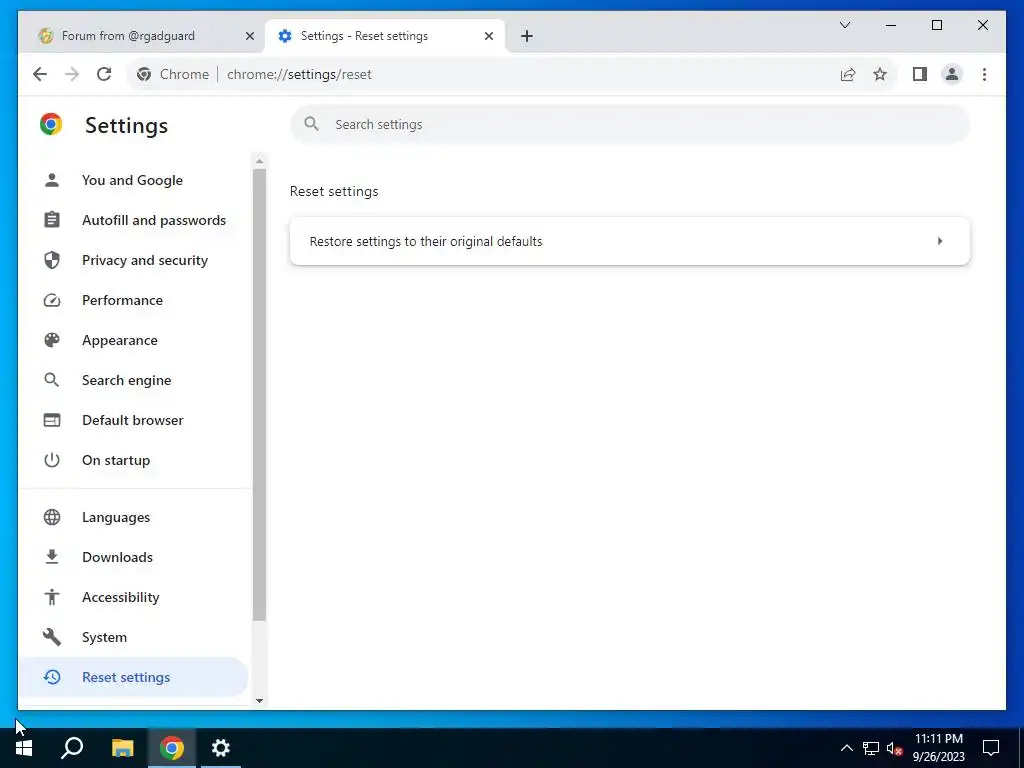Screen dimensions: 1024x768
Task: Click the shield icon for Privacy
Action: (x=52, y=260)
